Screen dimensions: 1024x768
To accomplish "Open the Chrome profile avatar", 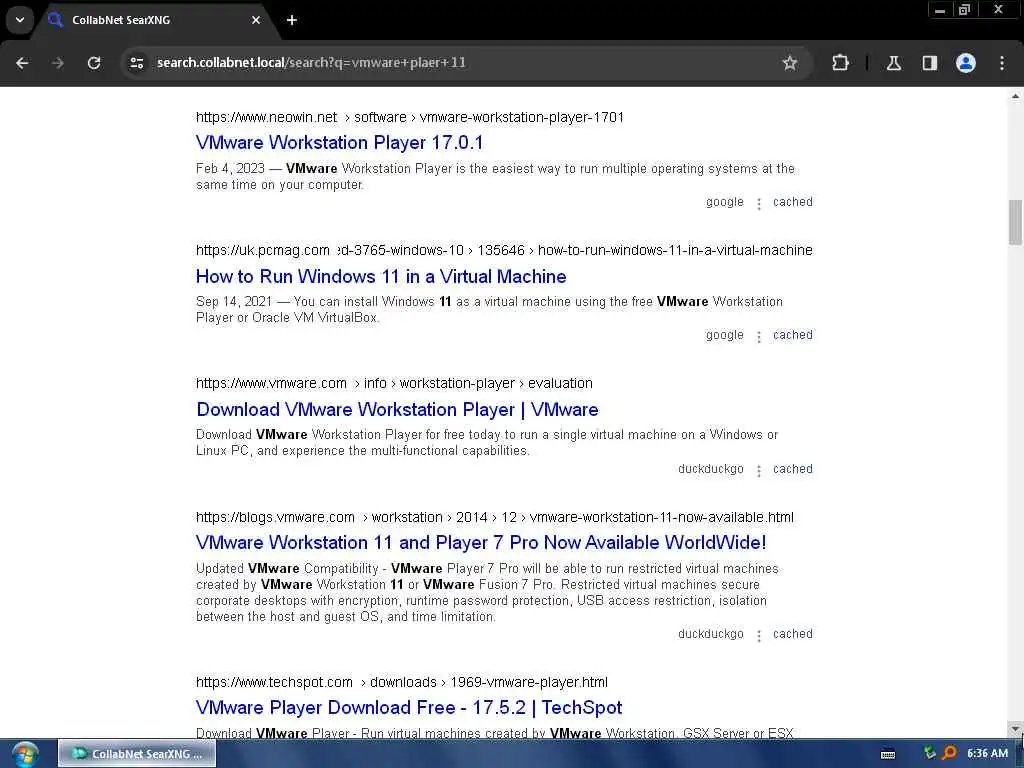I will click(x=965, y=63).
